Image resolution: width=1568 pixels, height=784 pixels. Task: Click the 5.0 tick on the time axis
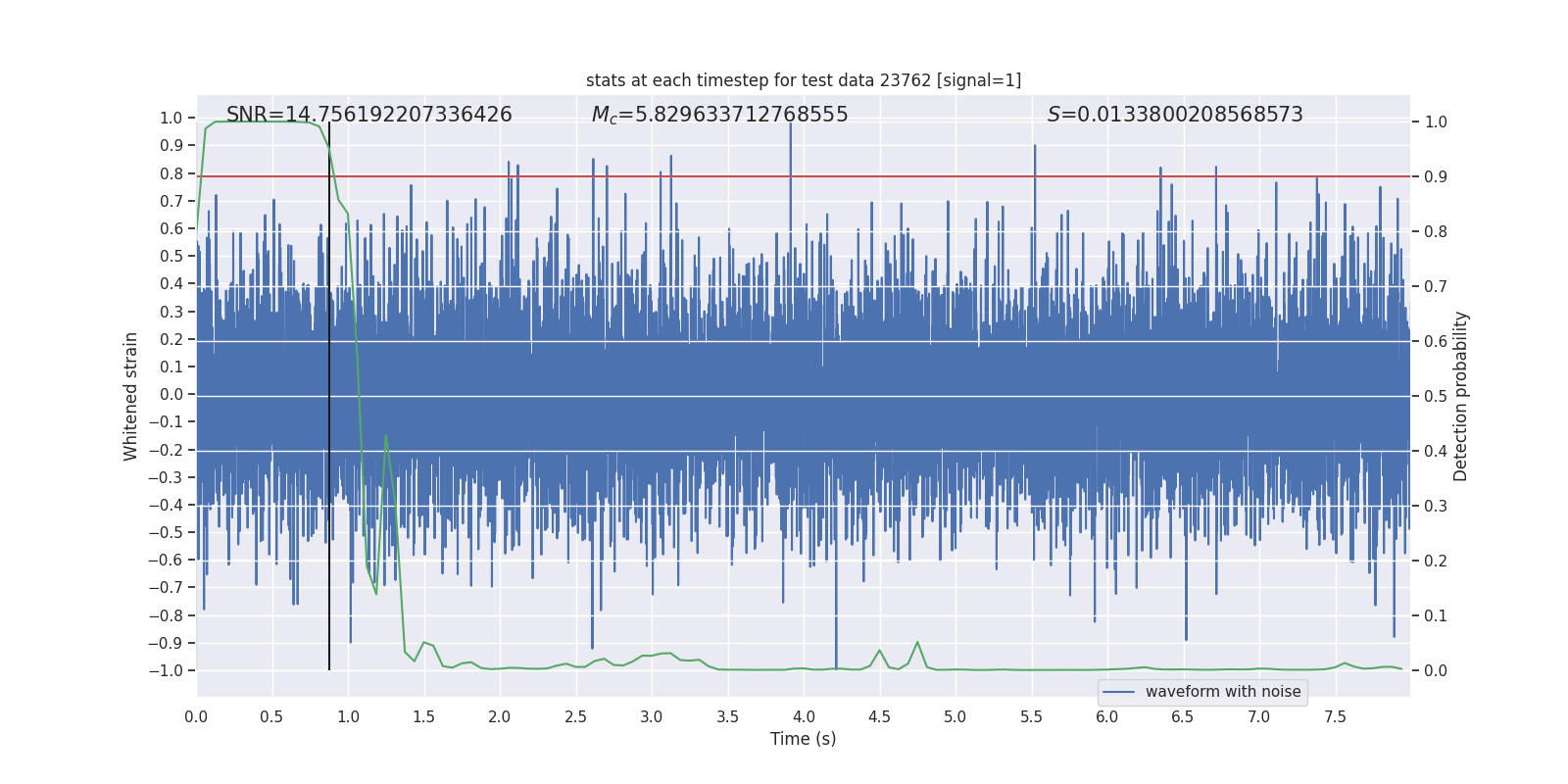[955, 716]
